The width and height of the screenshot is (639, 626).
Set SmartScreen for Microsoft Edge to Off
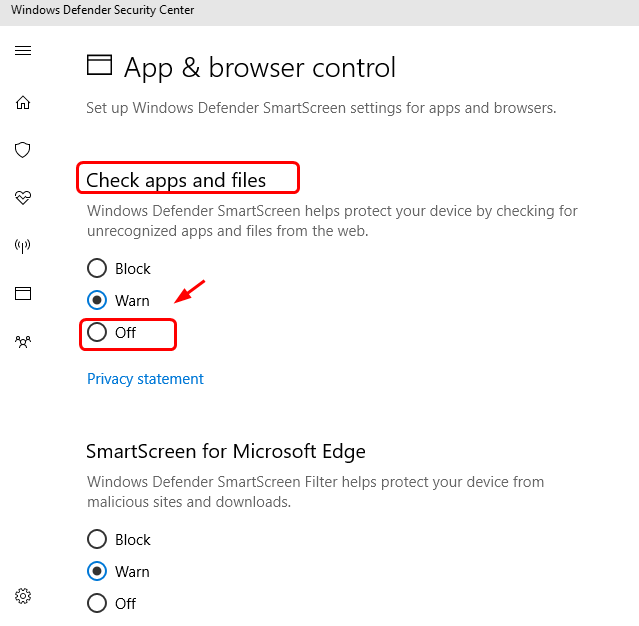pyautogui.click(x=97, y=603)
